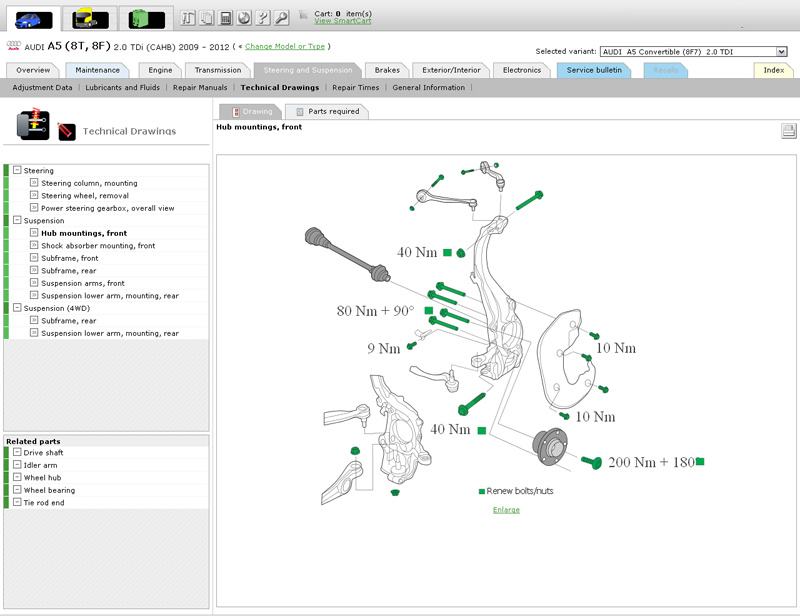The width and height of the screenshot is (800, 616).
Task: Click the Change Model or Type link
Action: 284,46
